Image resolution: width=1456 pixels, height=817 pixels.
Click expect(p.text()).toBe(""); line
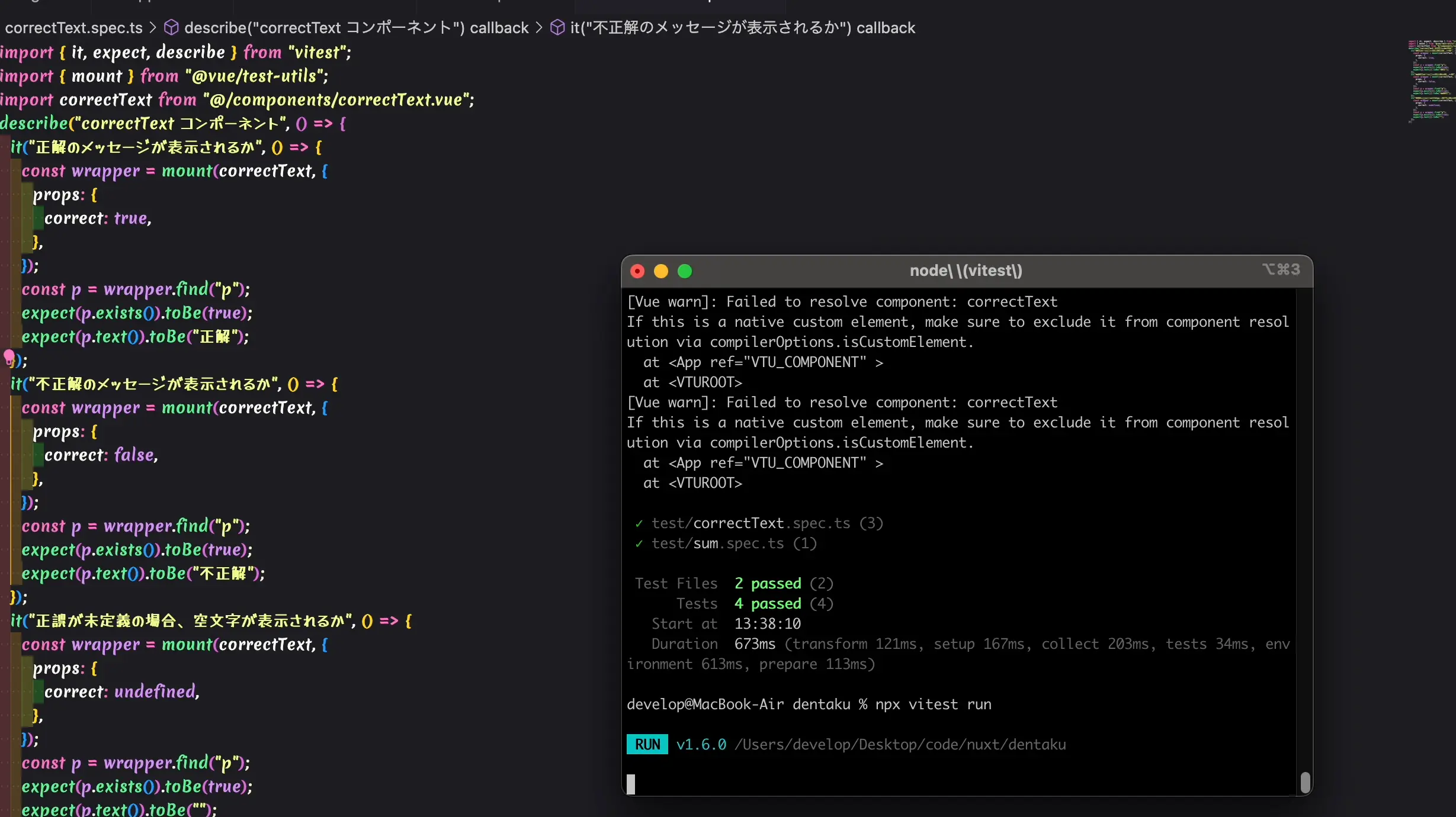(x=119, y=809)
